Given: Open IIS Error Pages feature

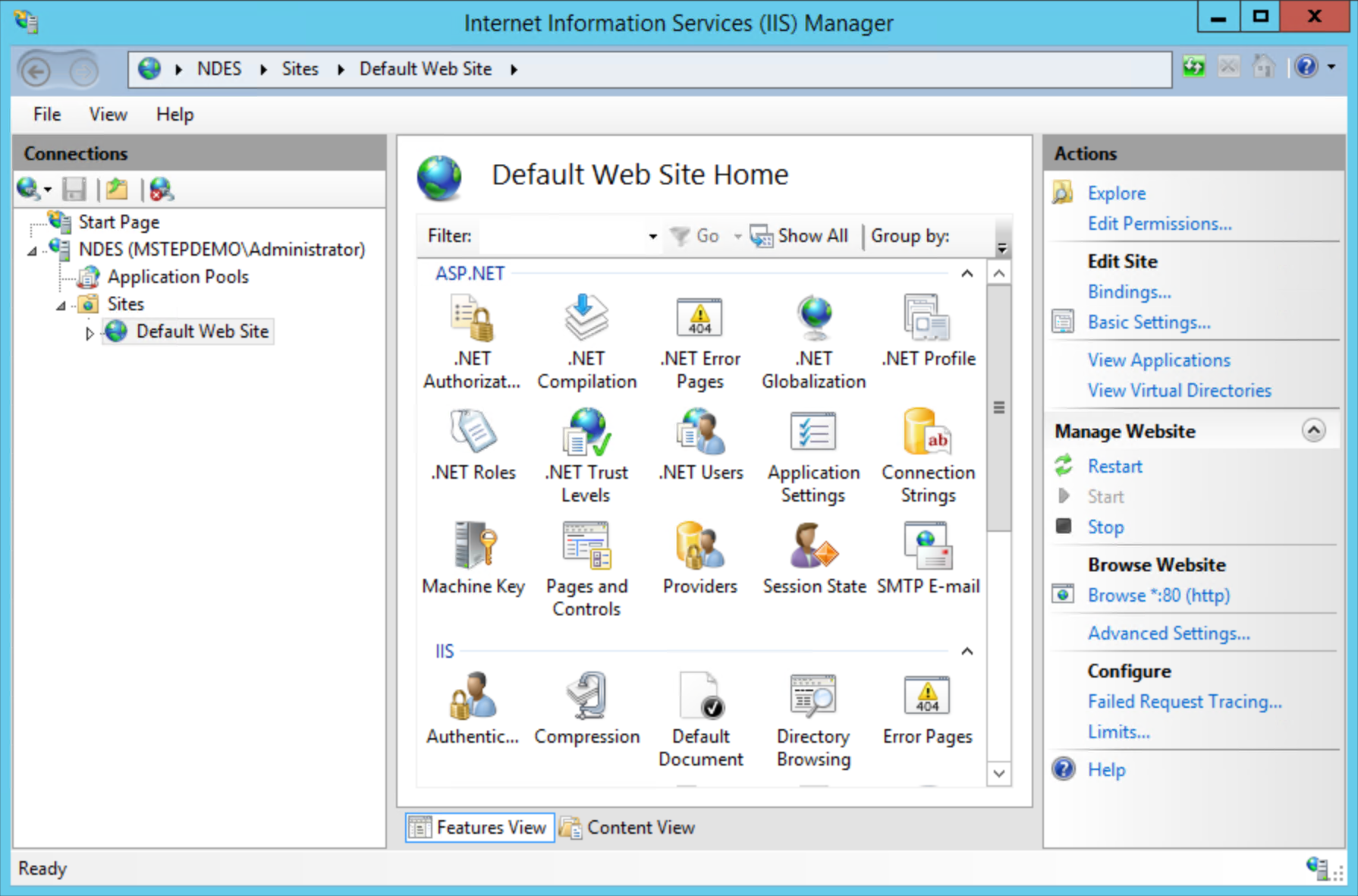Looking at the screenshot, I should [x=927, y=709].
